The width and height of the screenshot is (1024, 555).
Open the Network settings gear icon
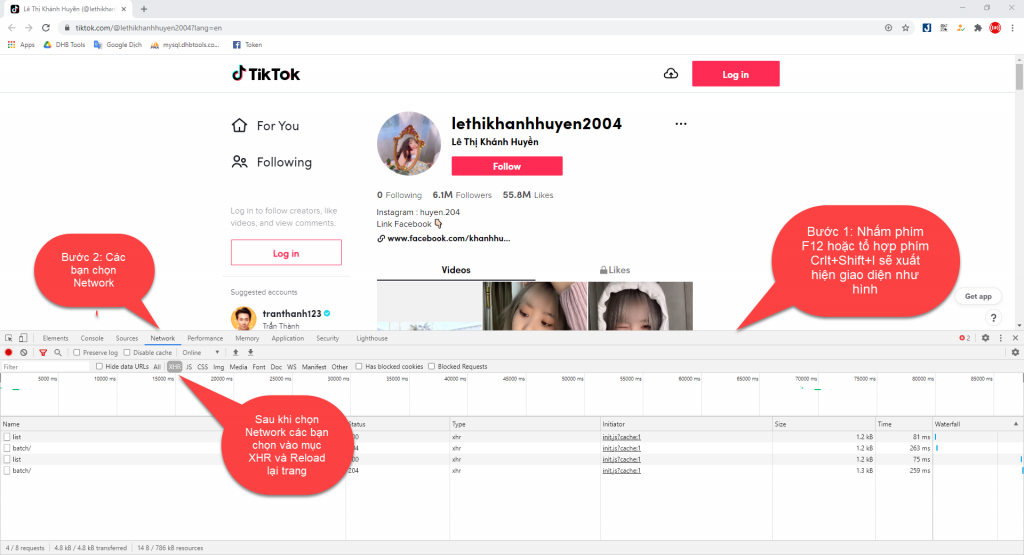coord(1015,353)
